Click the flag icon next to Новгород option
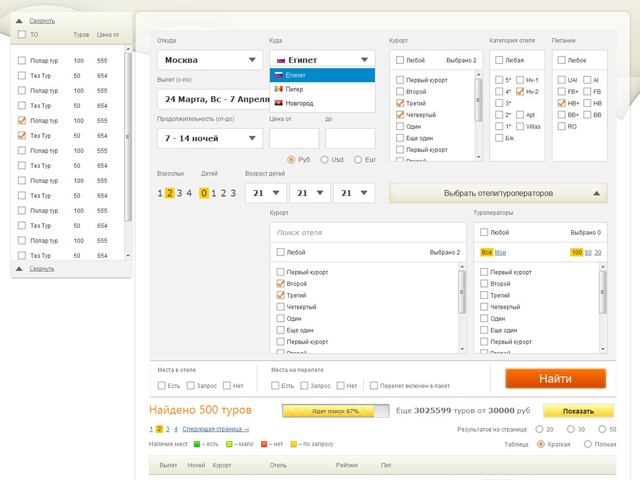This screenshot has height=480, width=640. pyautogui.click(x=279, y=103)
